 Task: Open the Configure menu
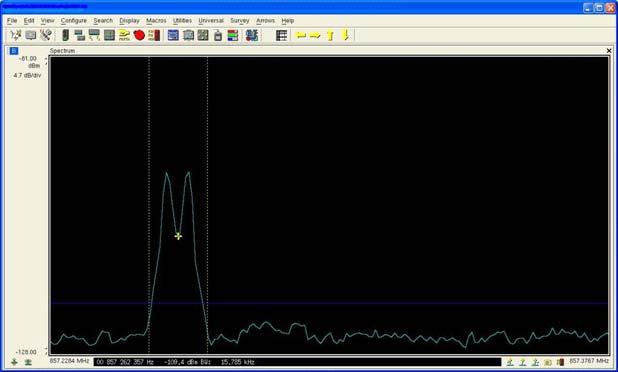point(74,20)
